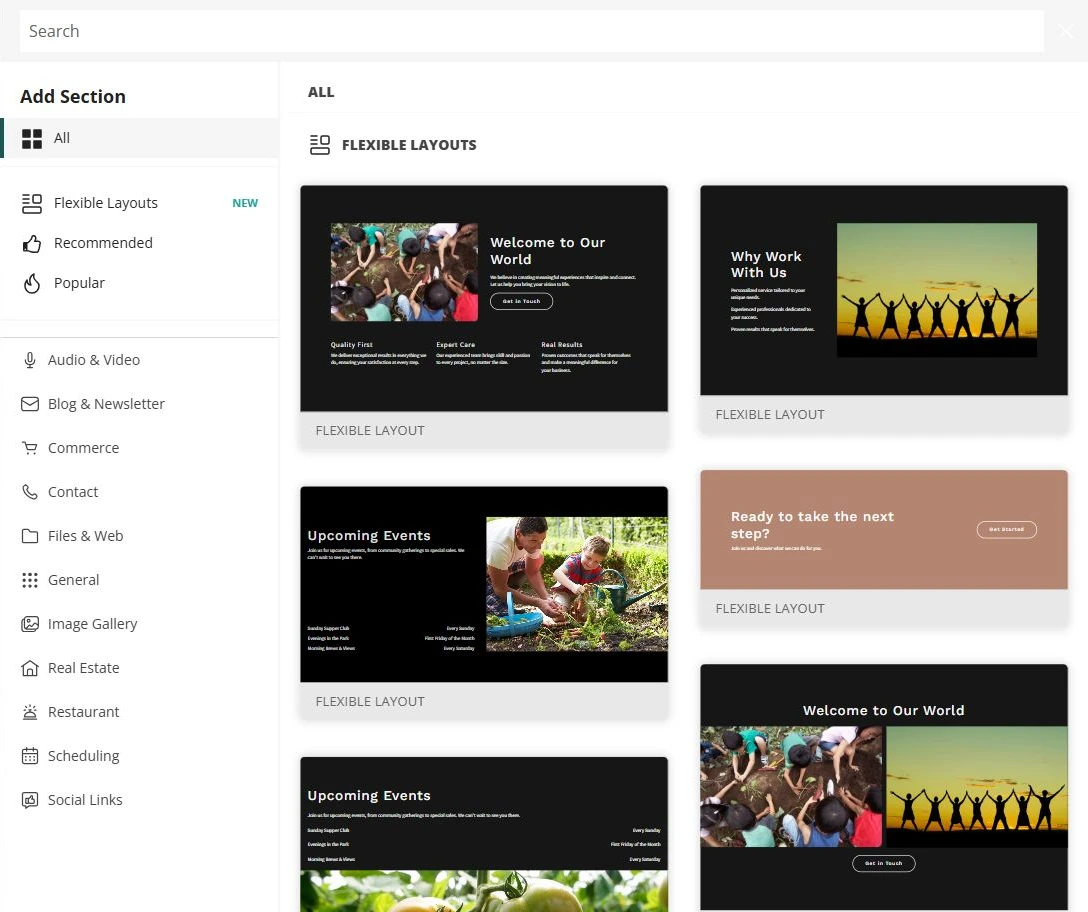Viewport: 1088px width, 912px height.
Task: Click the Audio & Video microphone icon
Action: (x=30, y=360)
